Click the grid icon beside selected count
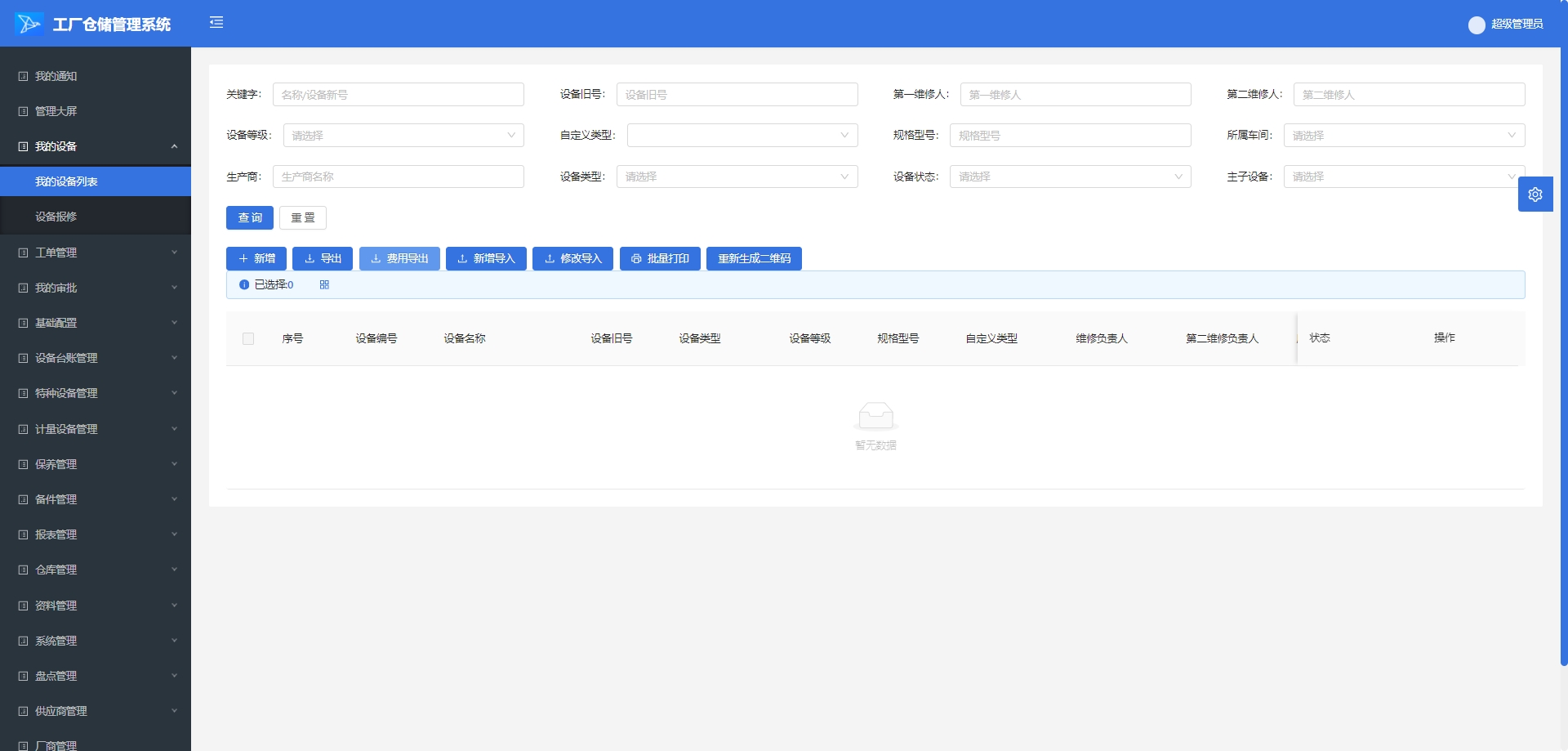The height and width of the screenshot is (751, 1568). pos(324,284)
